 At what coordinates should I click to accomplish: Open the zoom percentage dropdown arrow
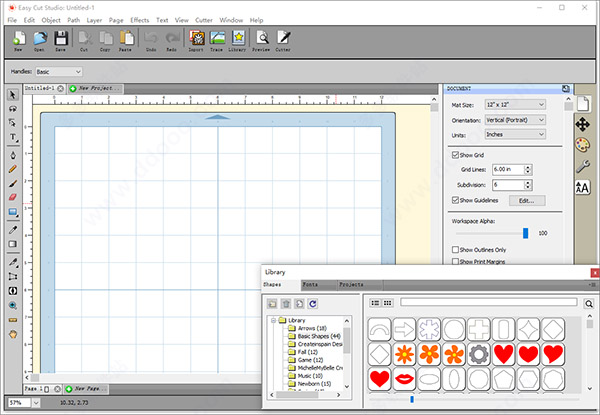36,402
